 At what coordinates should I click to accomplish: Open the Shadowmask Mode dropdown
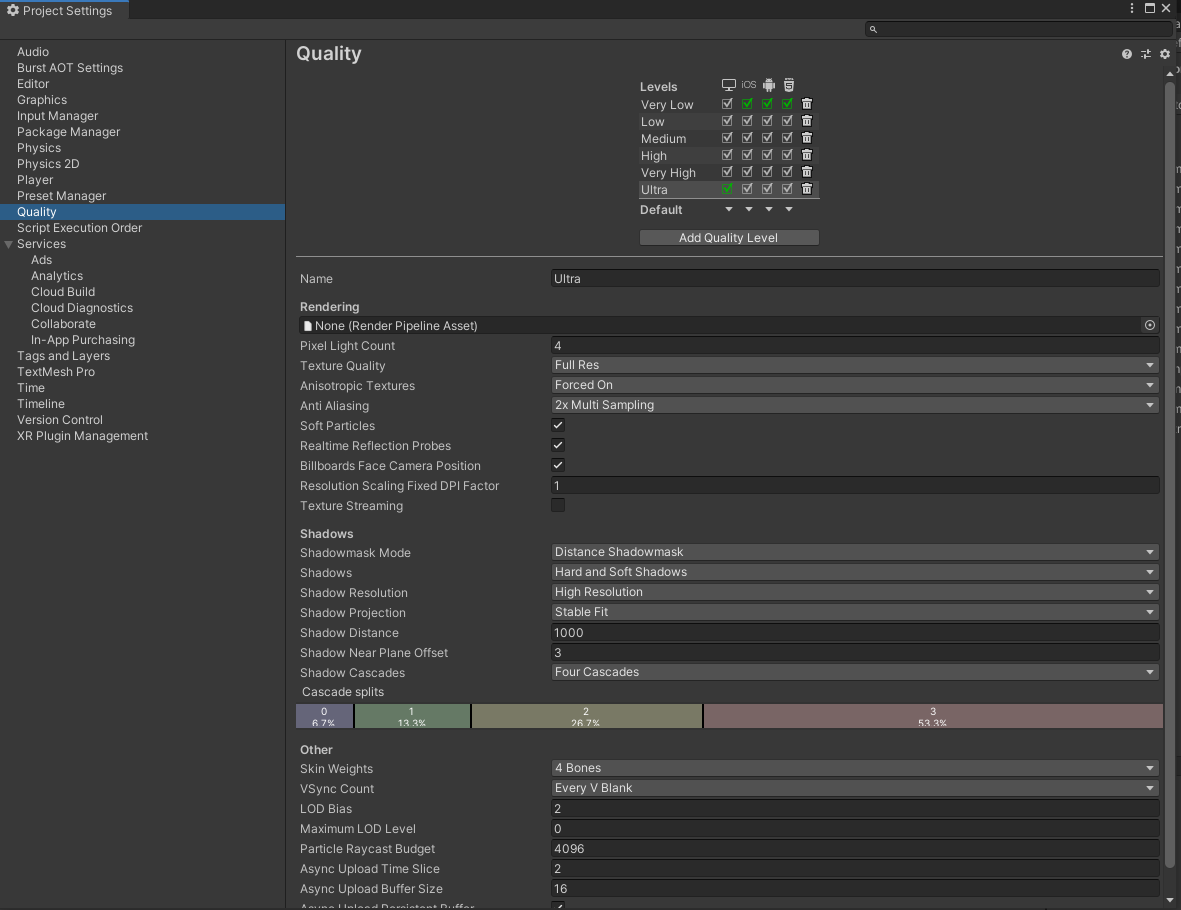click(853, 551)
